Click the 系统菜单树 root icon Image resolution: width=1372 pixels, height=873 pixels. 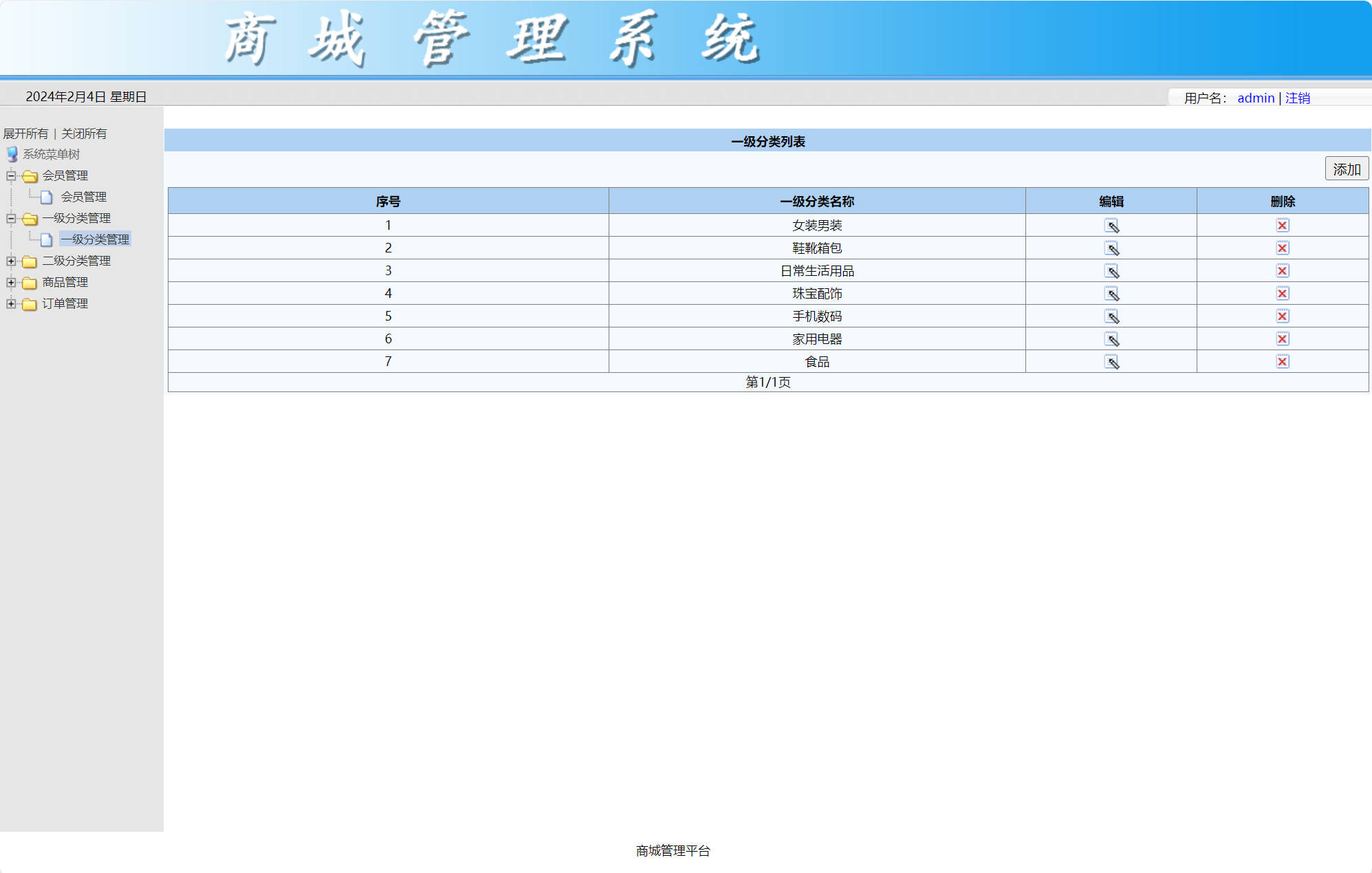(12, 154)
